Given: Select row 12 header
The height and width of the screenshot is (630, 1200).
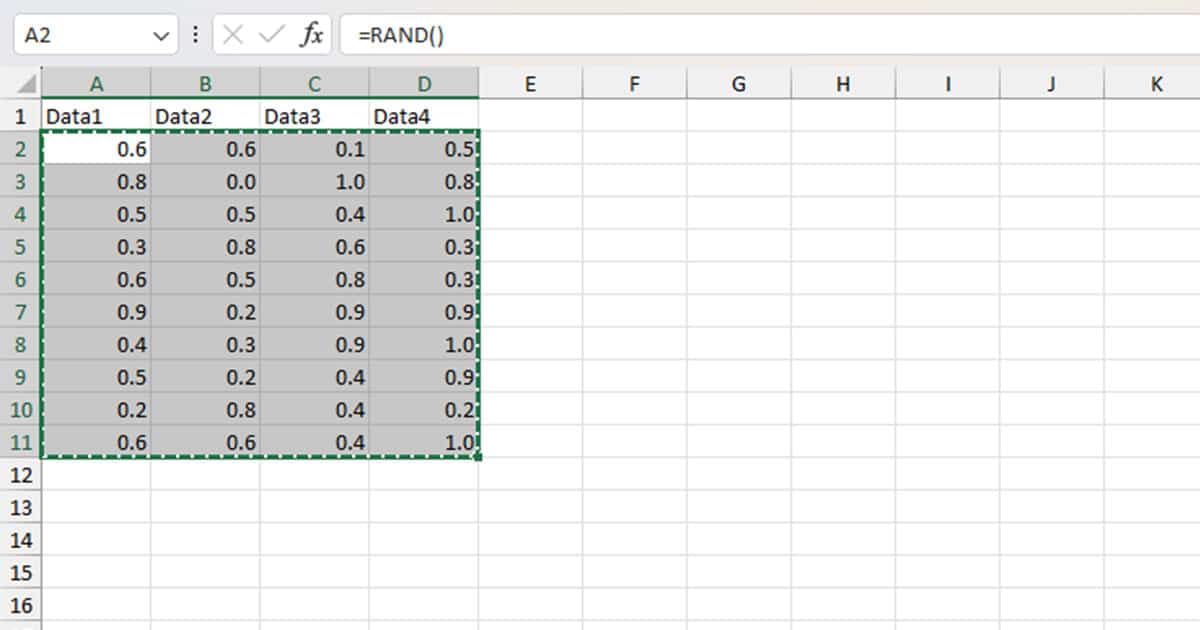Looking at the screenshot, I should pyautogui.click(x=21, y=475).
